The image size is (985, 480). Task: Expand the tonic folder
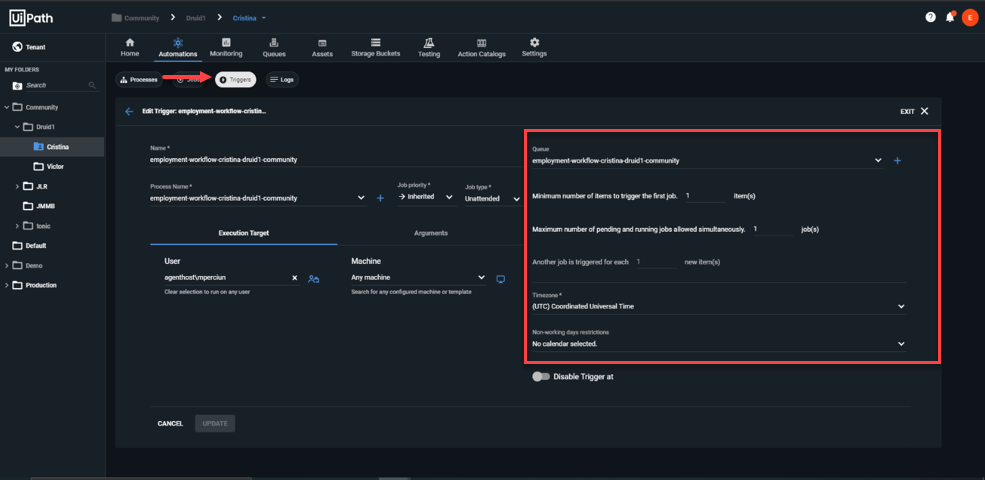[17, 226]
